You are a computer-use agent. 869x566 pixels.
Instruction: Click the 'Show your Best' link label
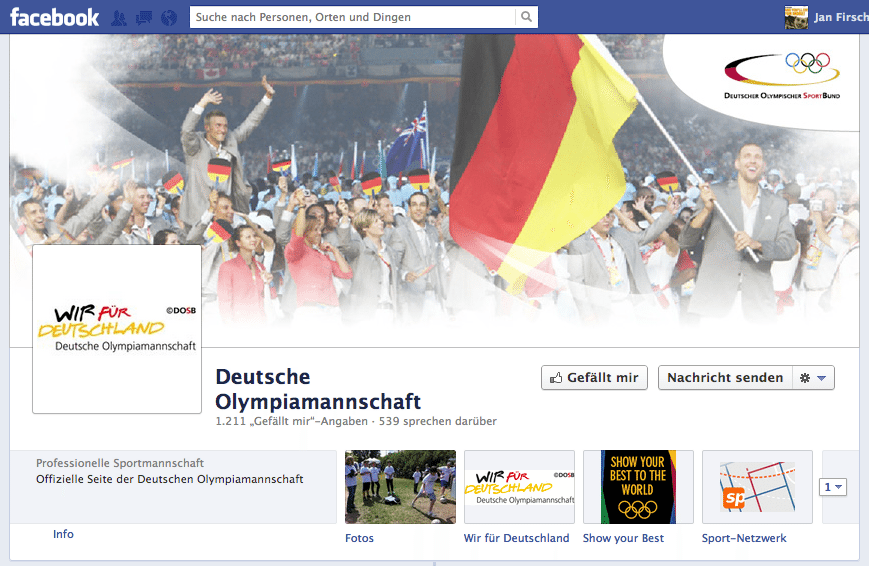623,538
